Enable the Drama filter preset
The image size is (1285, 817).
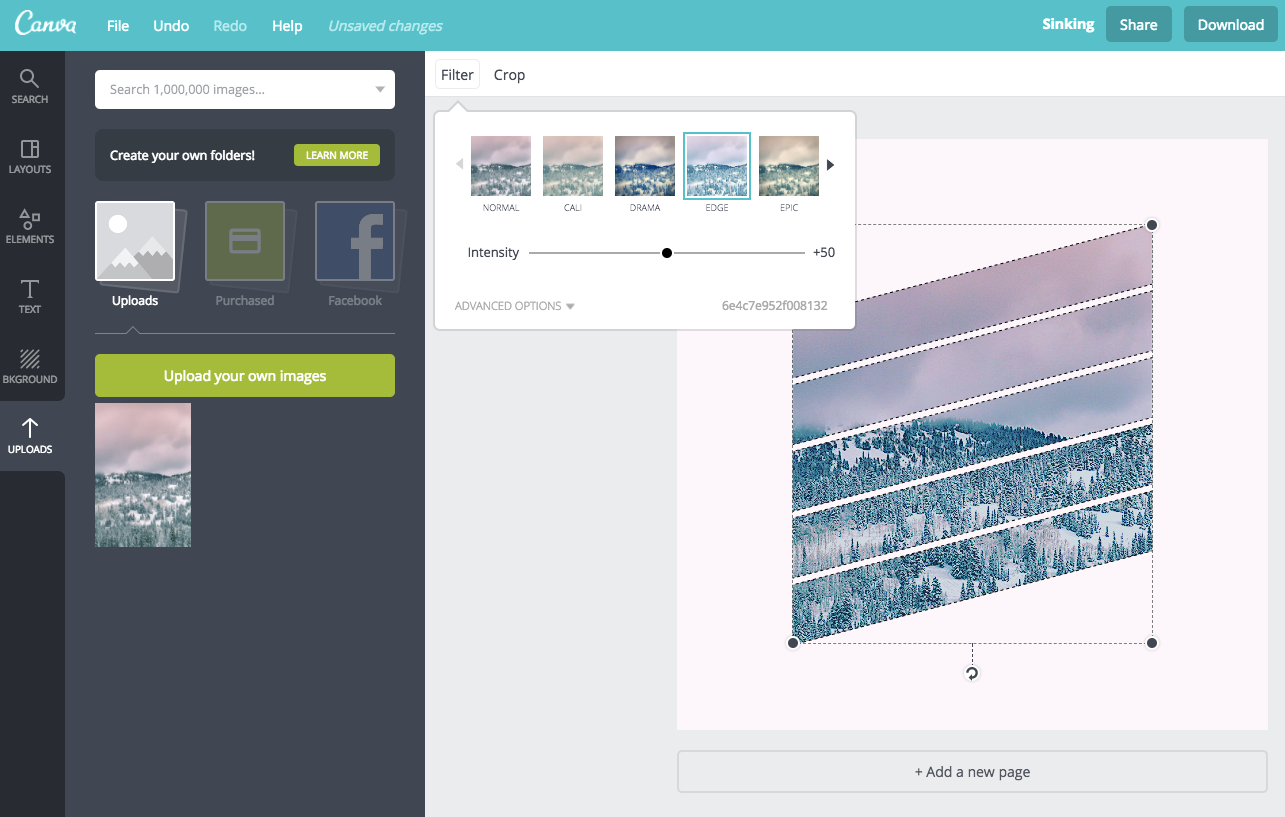pos(644,165)
